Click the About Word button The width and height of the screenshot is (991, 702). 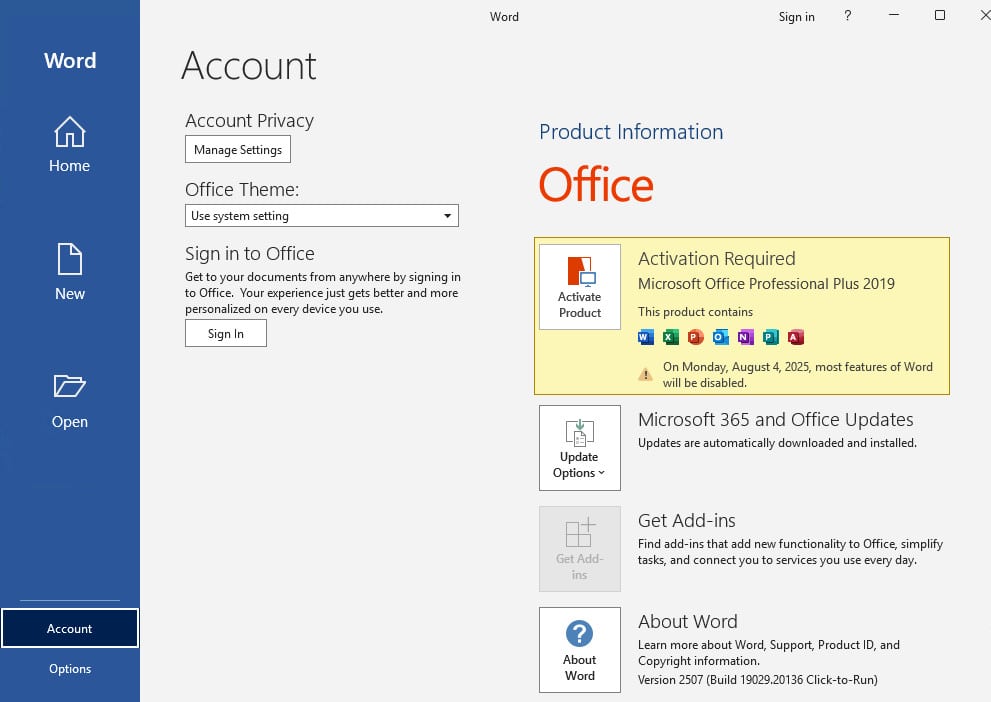pyautogui.click(x=580, y=650)
